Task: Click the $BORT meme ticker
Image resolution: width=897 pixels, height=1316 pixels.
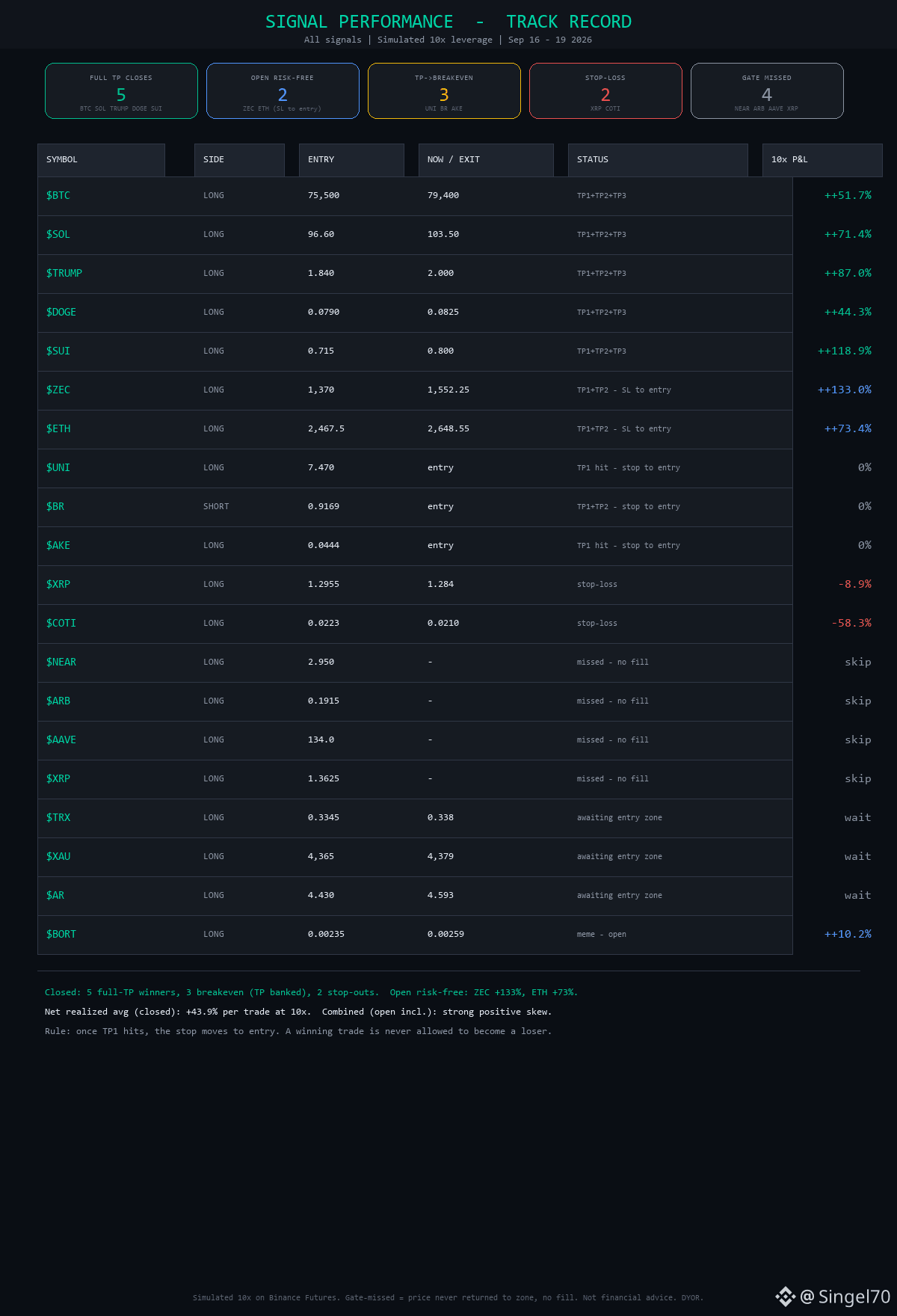Action: point(61,934)
